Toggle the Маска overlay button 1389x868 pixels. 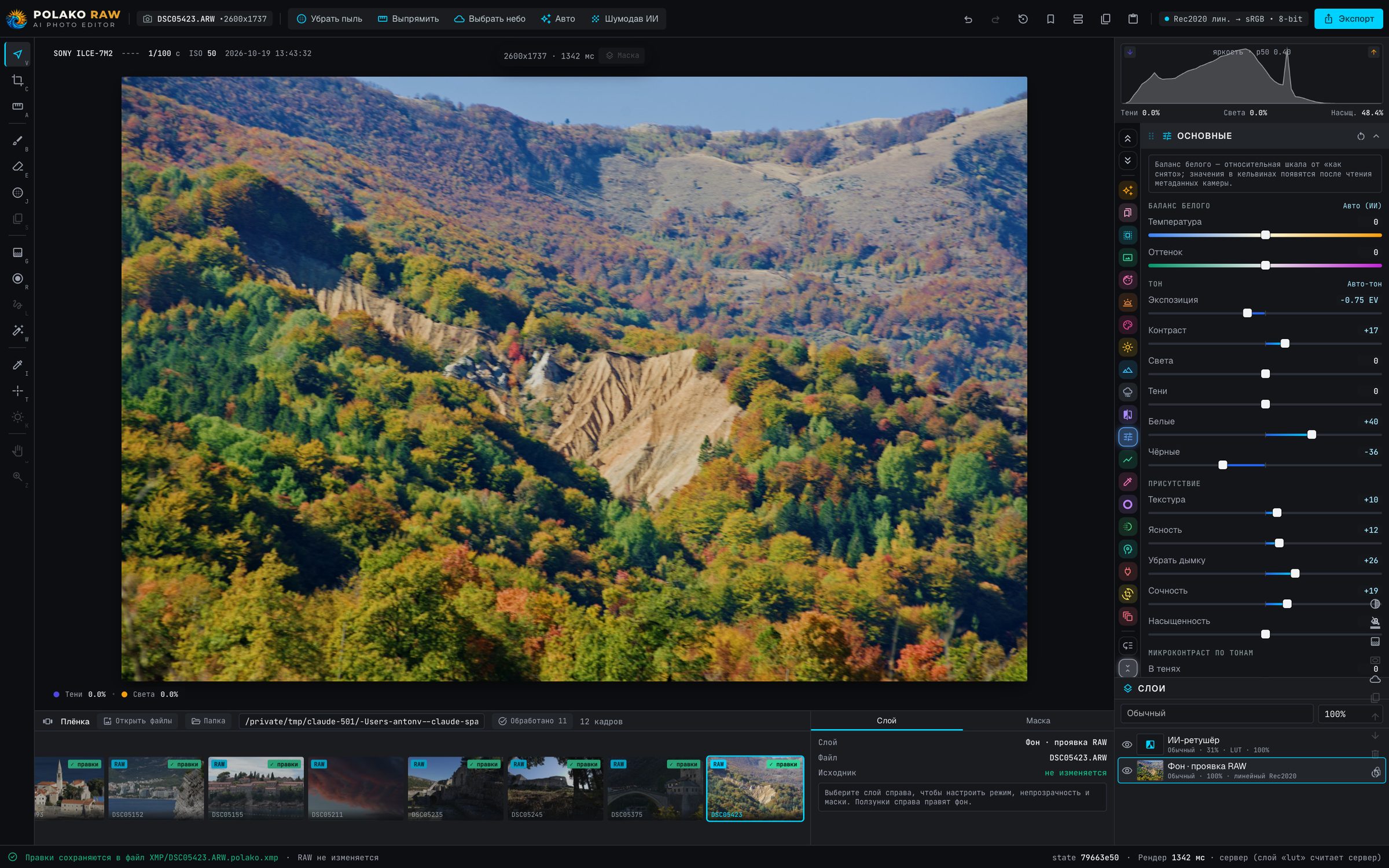click(x=623, y=56)
